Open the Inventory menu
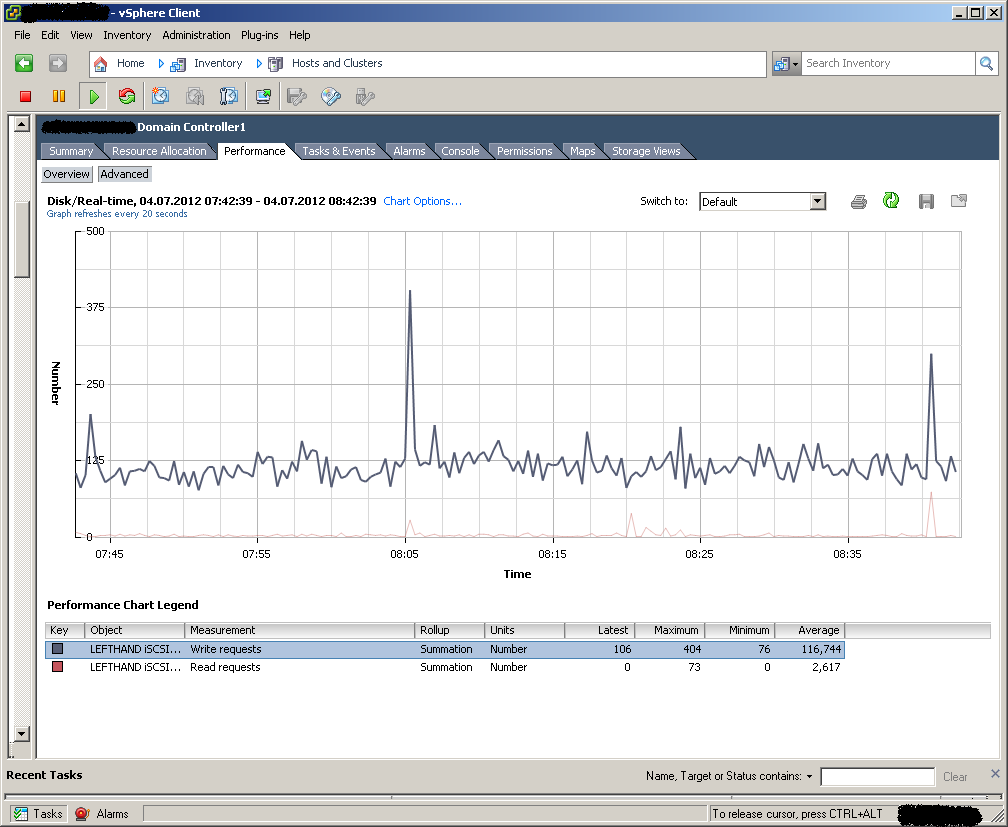The height and width of the screenshot is (827, 1008). (127, 35)
